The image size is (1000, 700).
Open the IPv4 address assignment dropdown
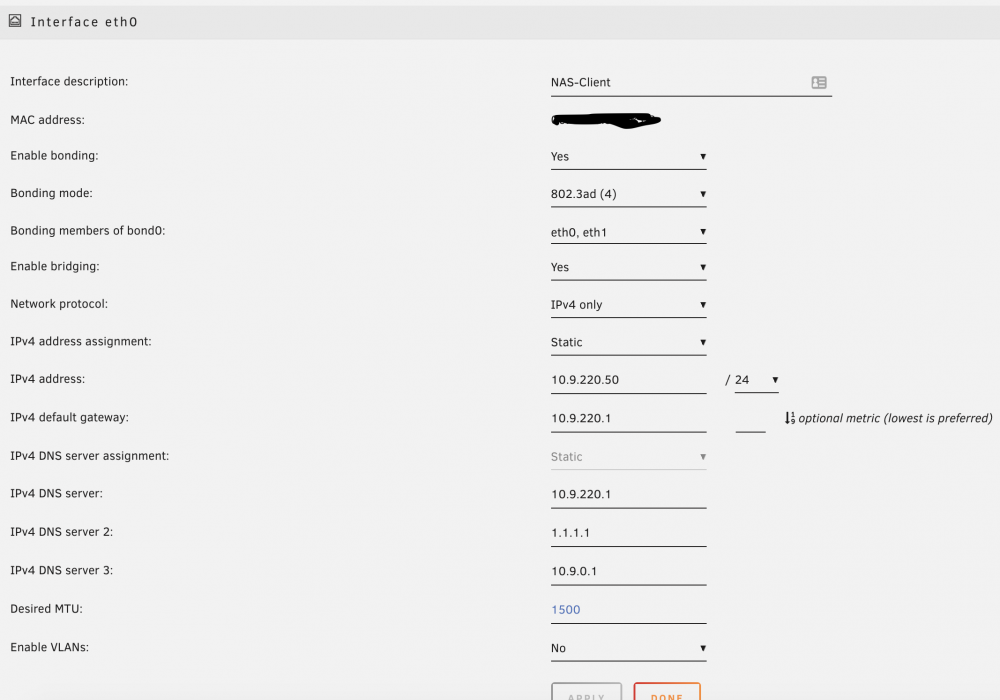pos(628,343)
